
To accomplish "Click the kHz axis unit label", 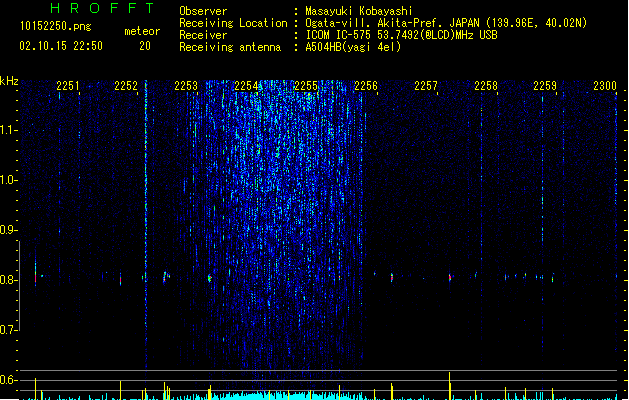I will pyautogui.click(x=9, y=81).
